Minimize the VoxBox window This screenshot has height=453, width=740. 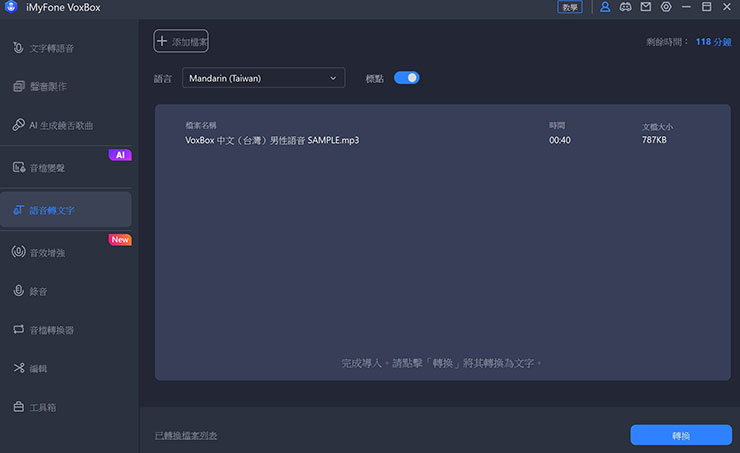tap(686, 7)
